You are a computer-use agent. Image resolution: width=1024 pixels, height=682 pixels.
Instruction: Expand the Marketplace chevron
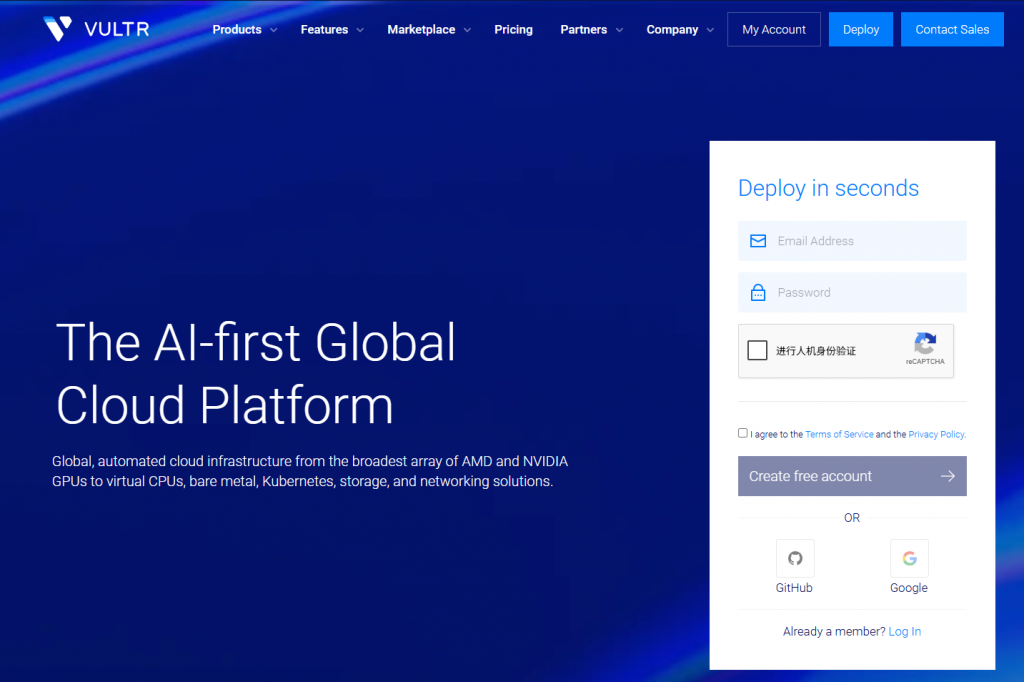[x=467, y=30]
